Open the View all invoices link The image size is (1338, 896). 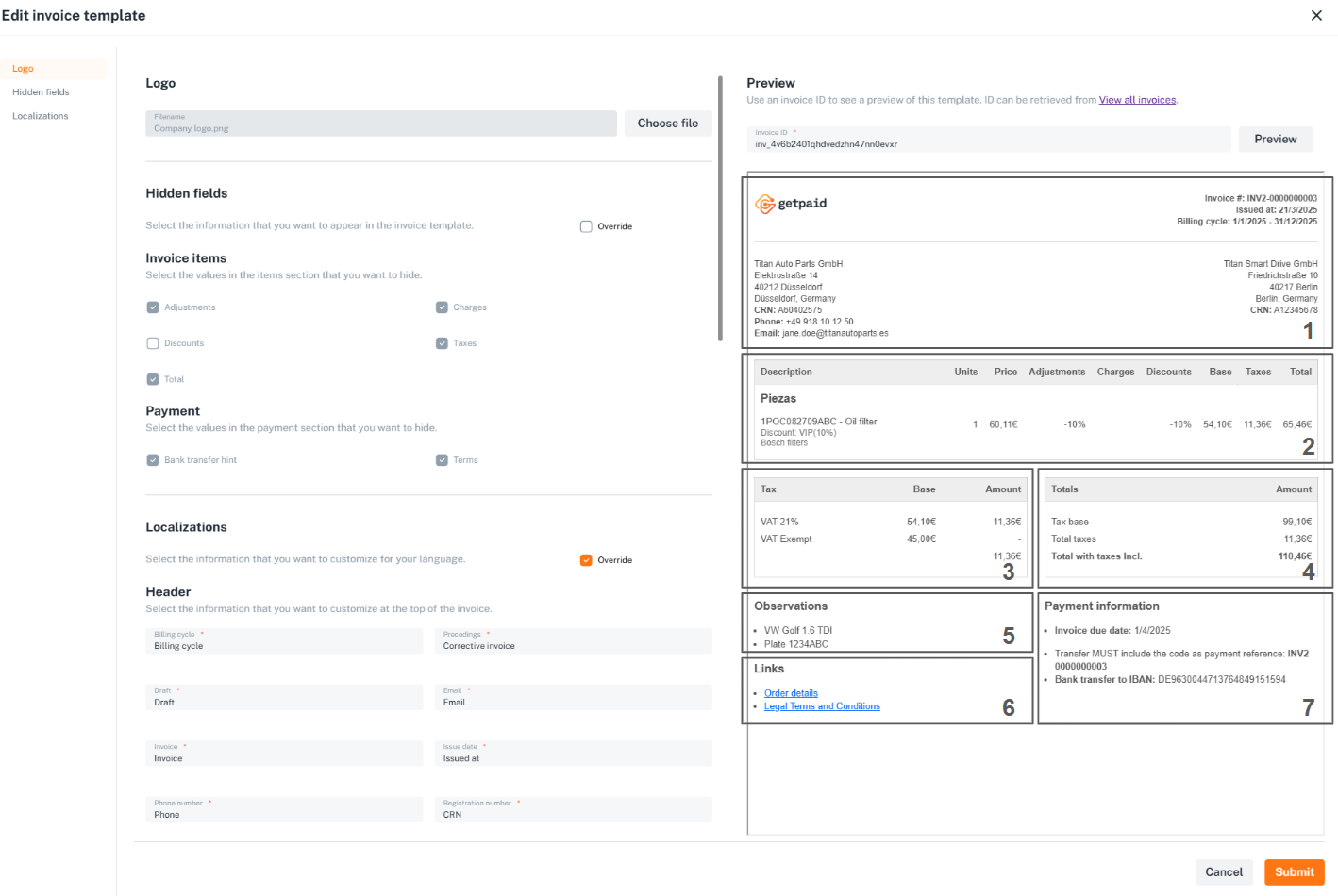point(1137,100)
